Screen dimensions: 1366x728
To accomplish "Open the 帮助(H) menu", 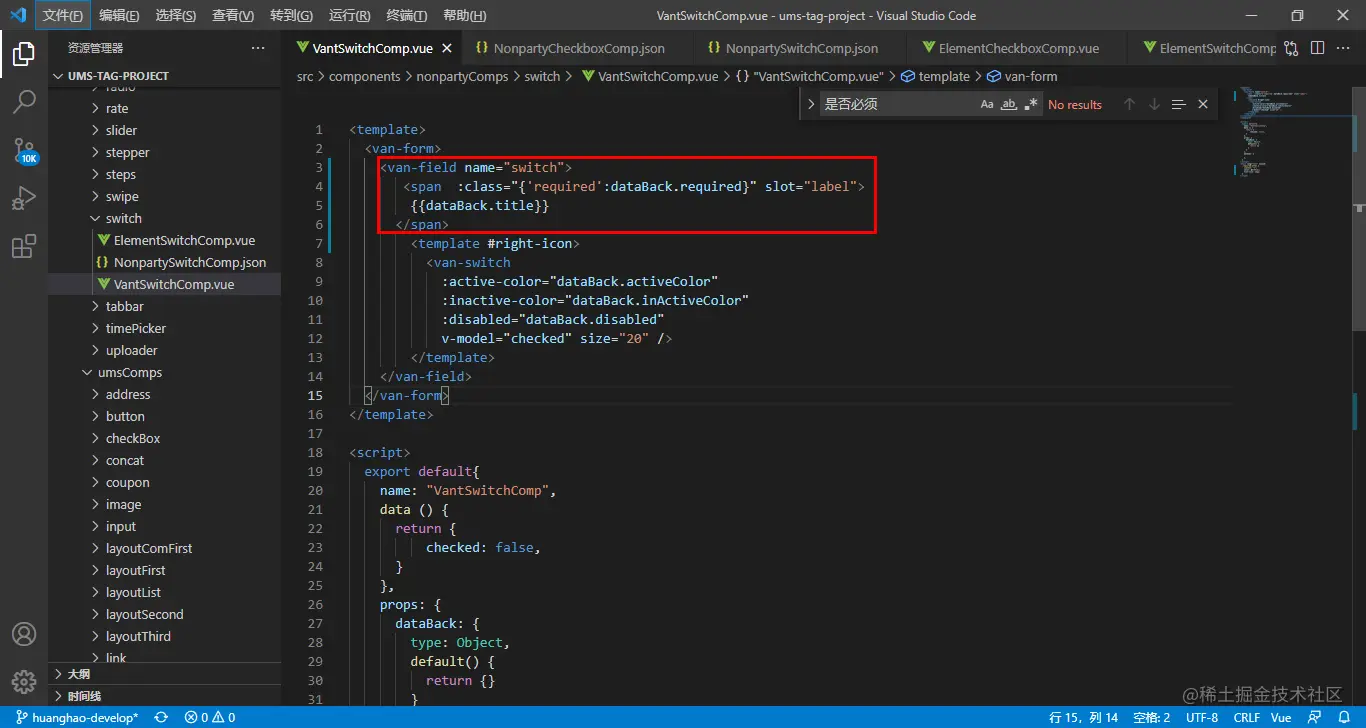I will [x=464, y=16].
